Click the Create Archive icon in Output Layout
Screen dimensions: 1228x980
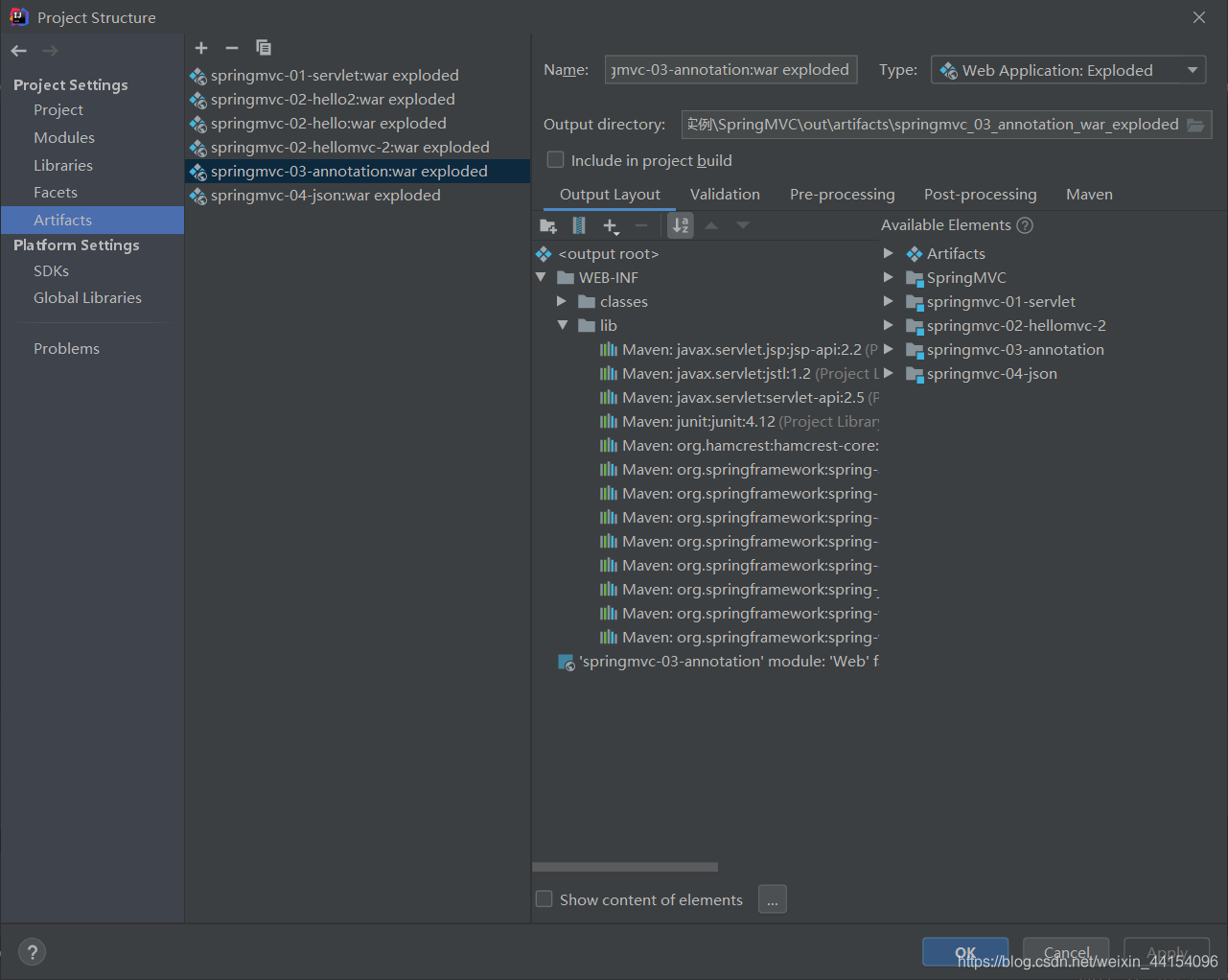tap(579, 226)
